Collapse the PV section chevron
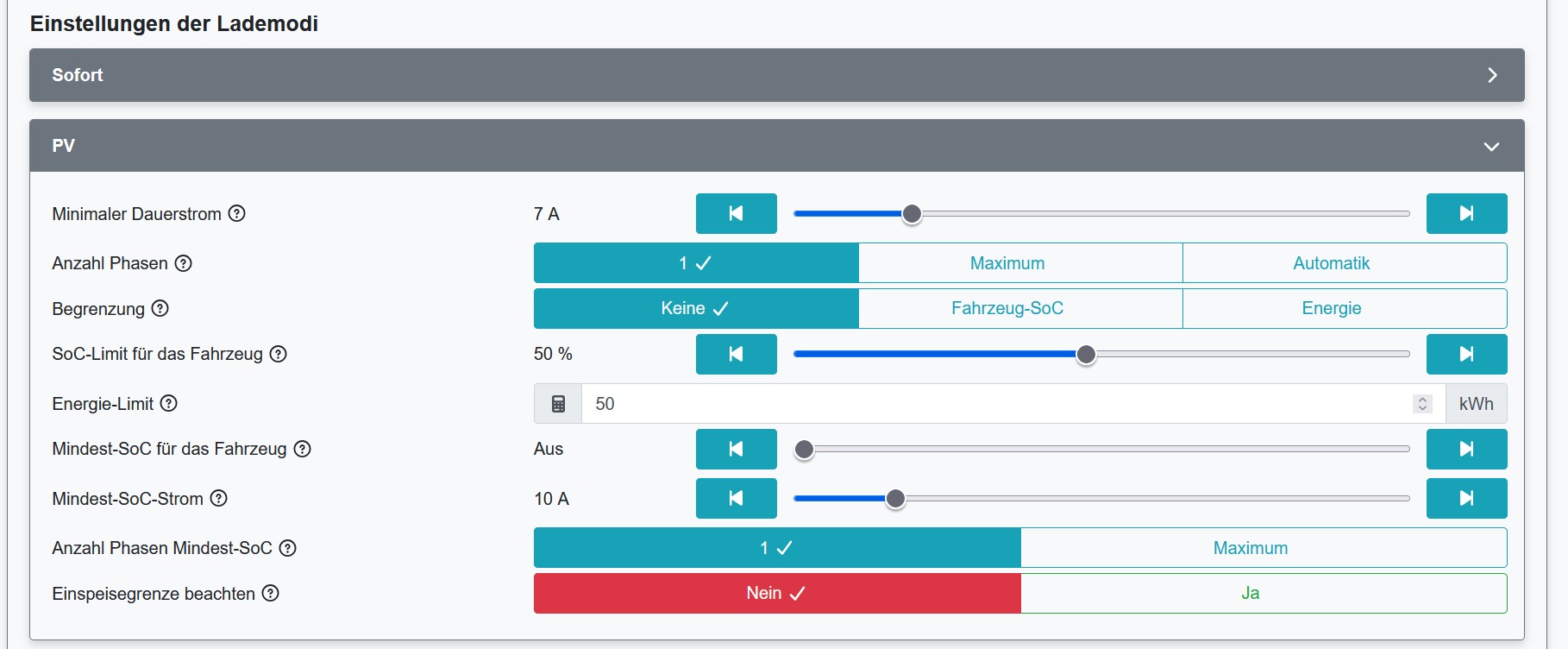This screenshot has height=649, width=1568. pos(1491,146)
